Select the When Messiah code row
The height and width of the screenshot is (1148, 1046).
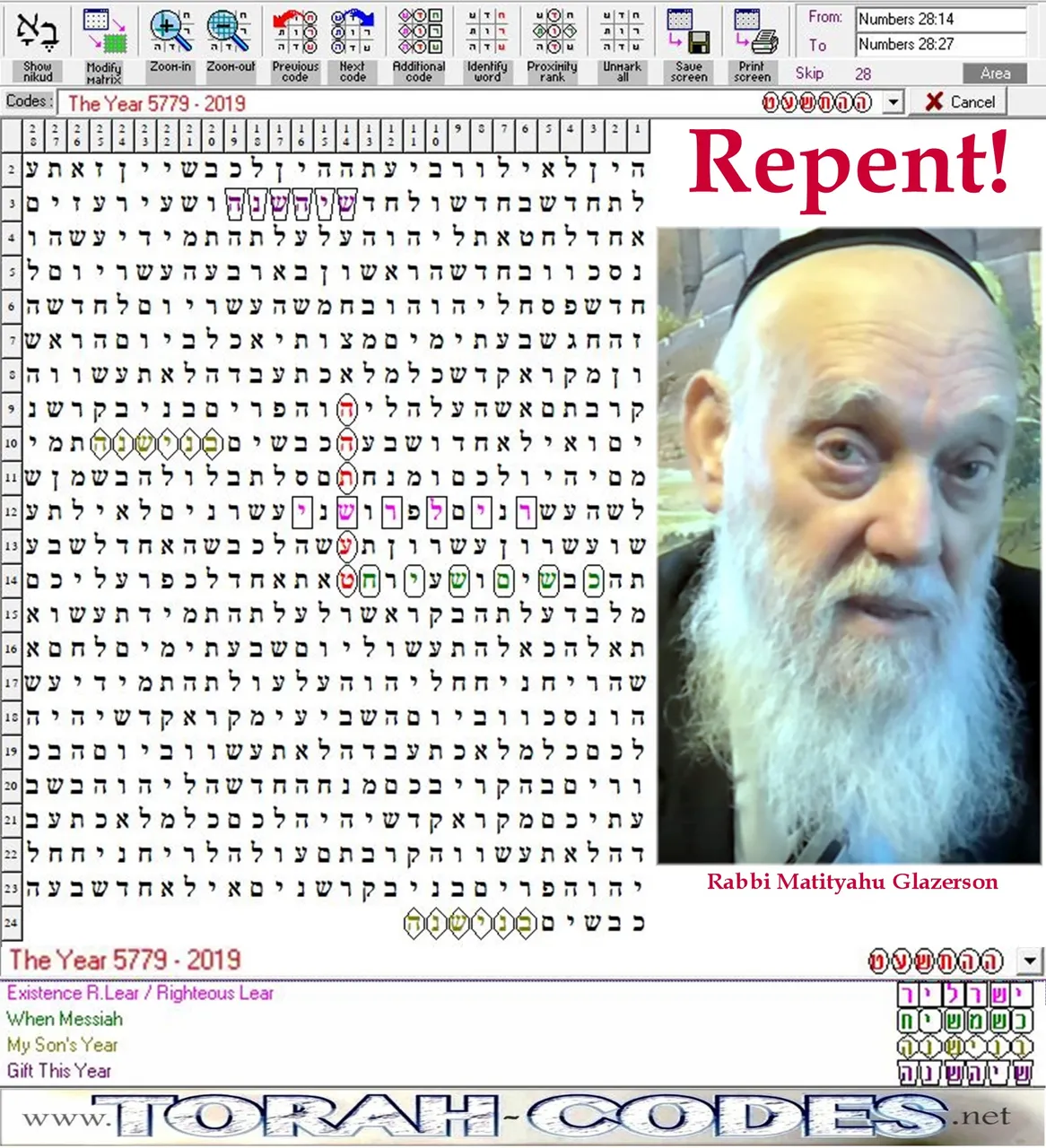click(x=65, y=1019)
